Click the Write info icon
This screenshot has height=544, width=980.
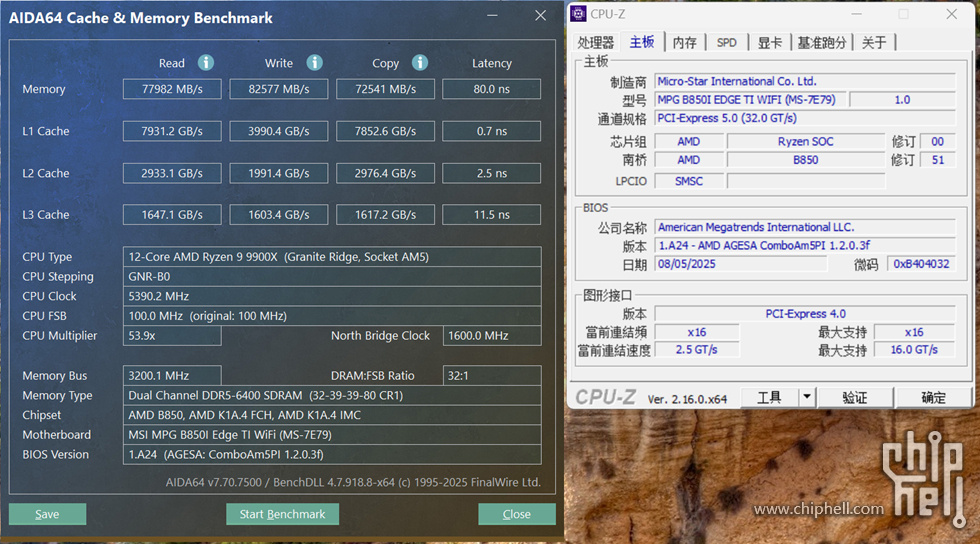coord(314,63)
